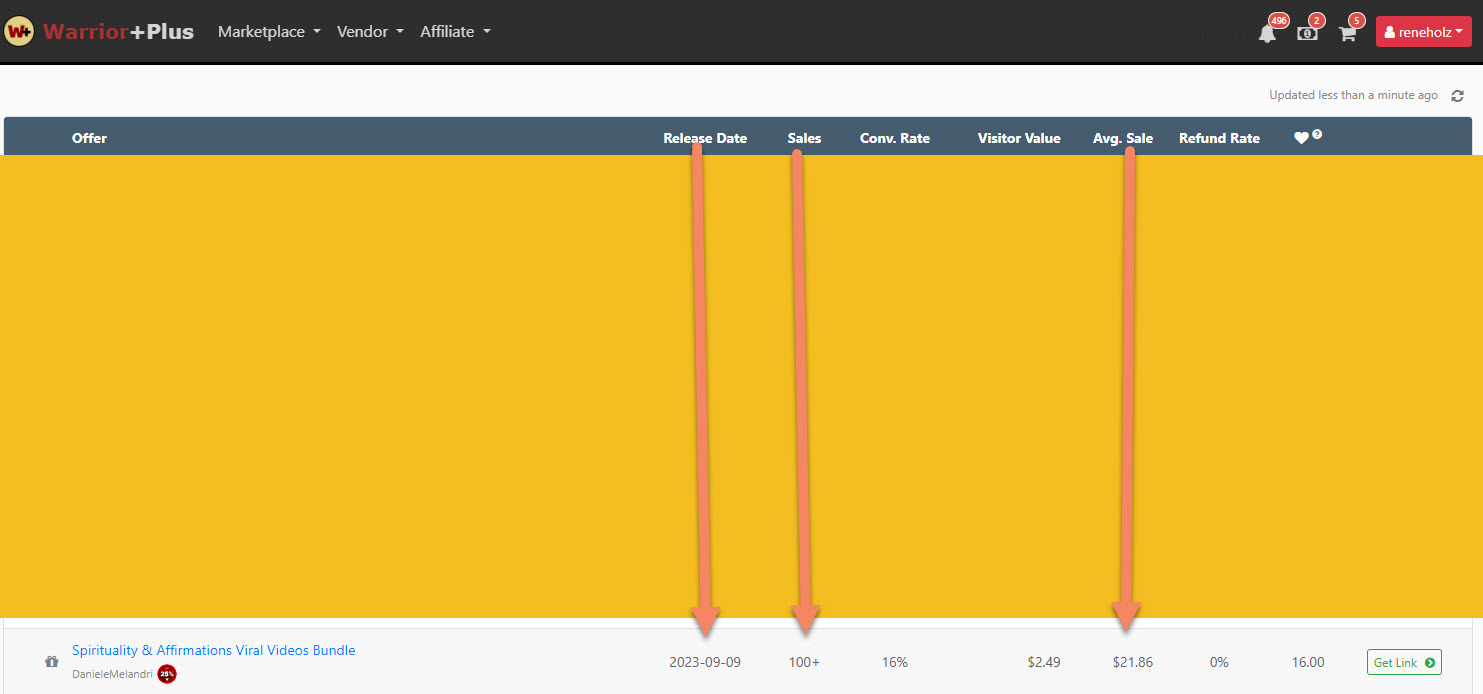Select the $2.49 visitor value

[1044, 662]
